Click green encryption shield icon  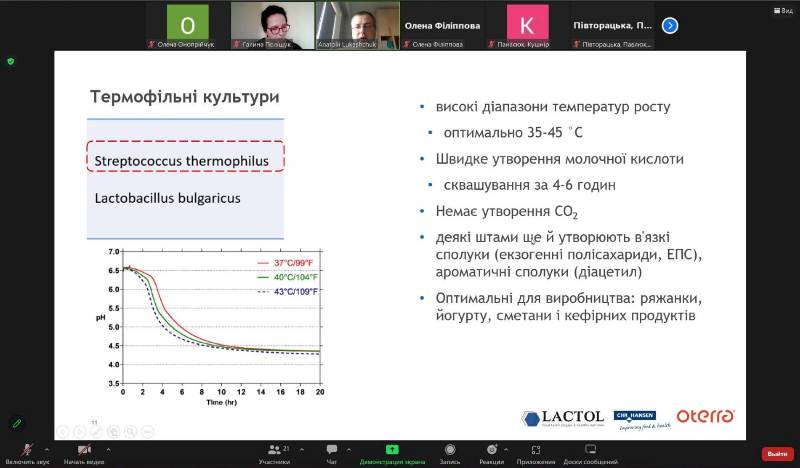pyautogui.click(x=11, y=61)
